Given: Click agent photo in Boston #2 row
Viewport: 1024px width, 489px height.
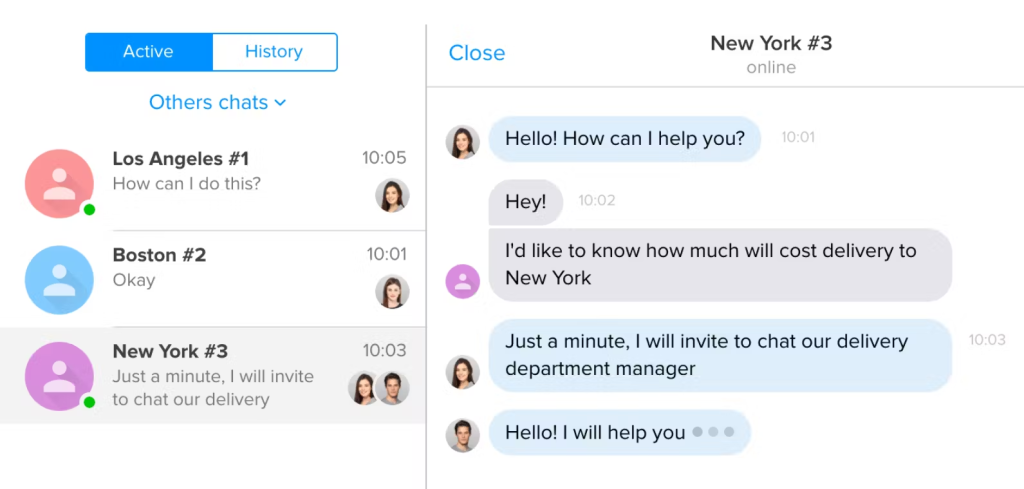Looking at the screenshot, I should (x=392, y=292).
